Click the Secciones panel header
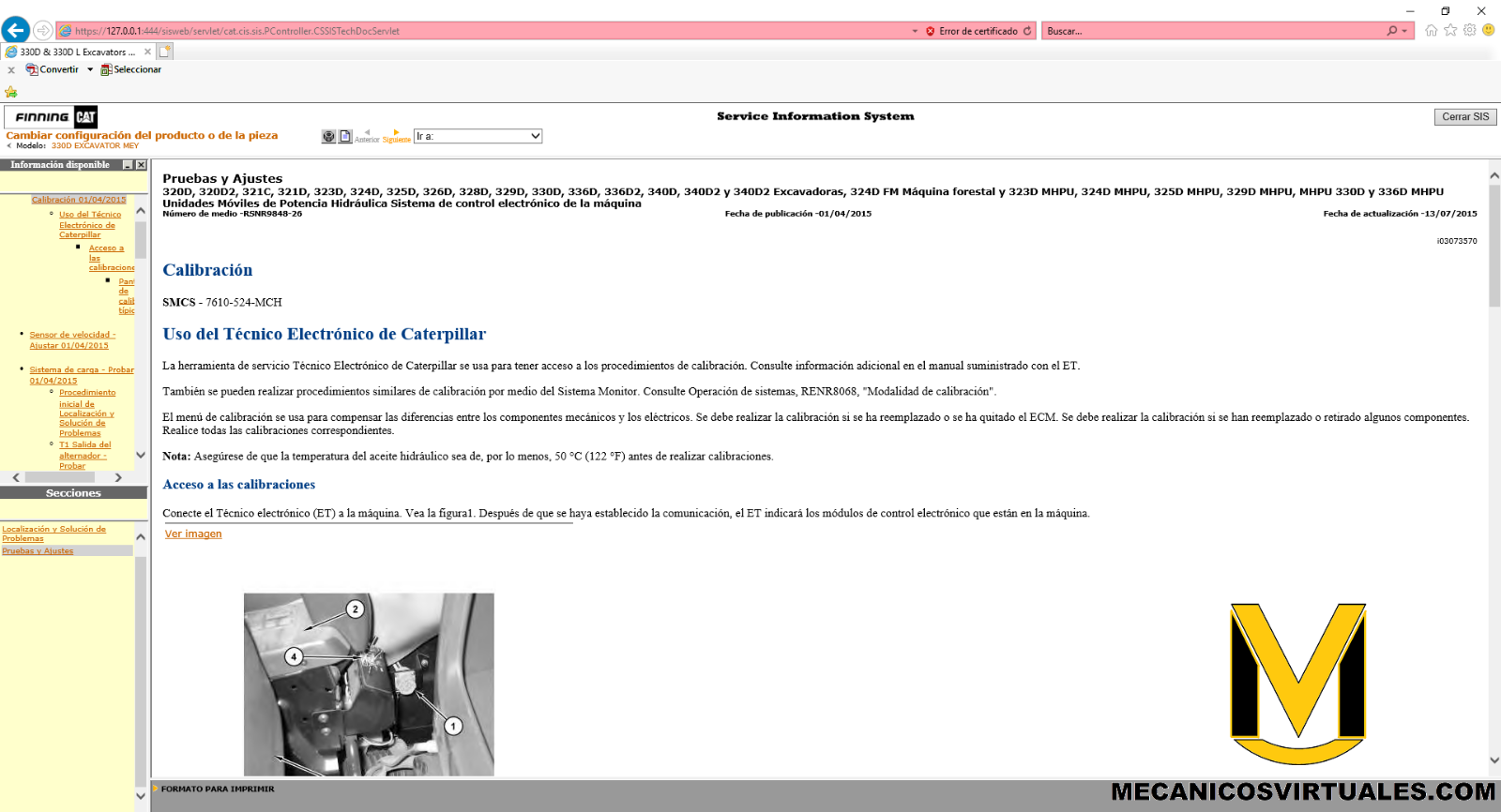The width and height of the screenshot is (1501, 812). point(73,493)
